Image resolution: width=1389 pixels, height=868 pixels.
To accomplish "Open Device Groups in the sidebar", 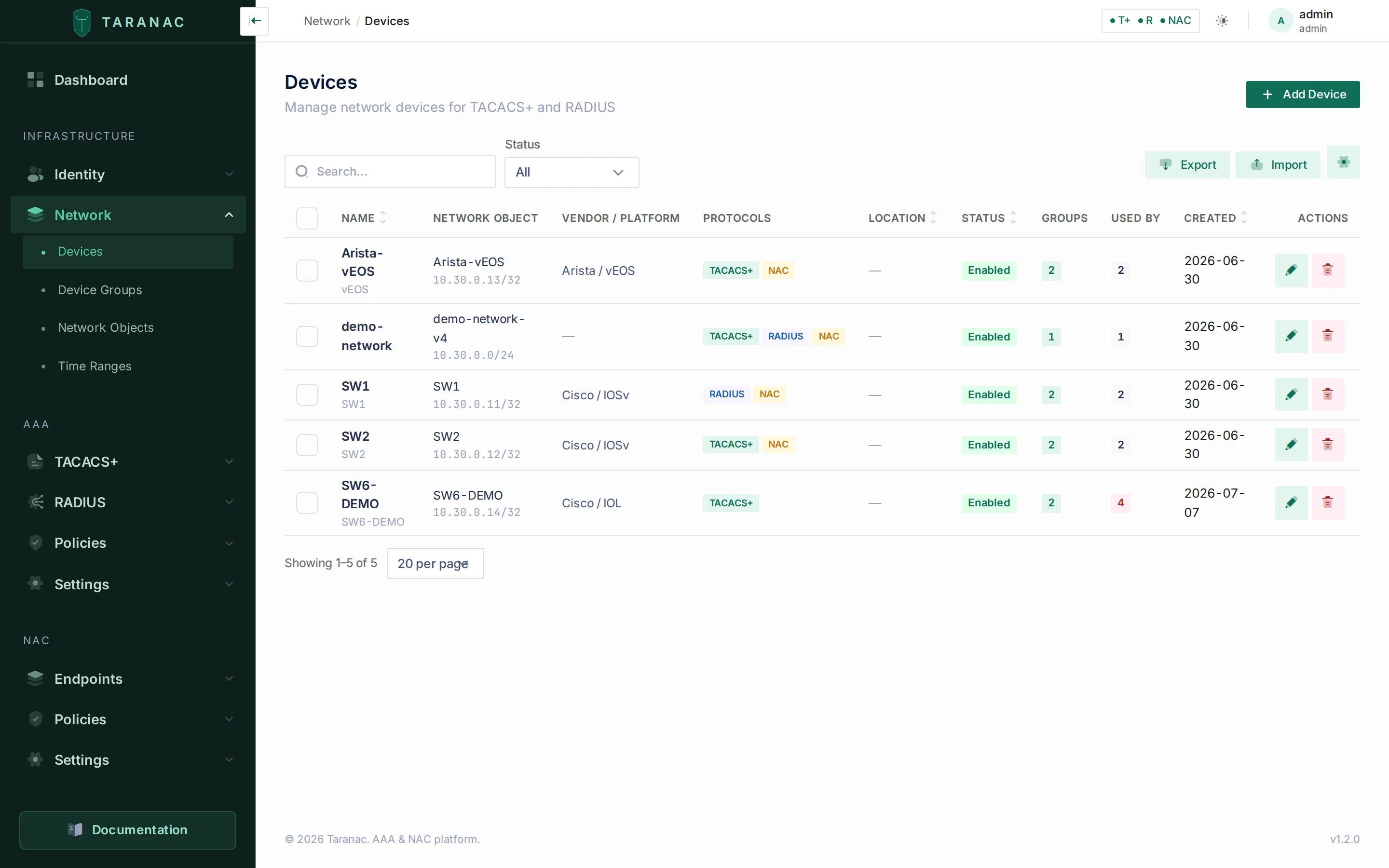I will click(128, 290).
